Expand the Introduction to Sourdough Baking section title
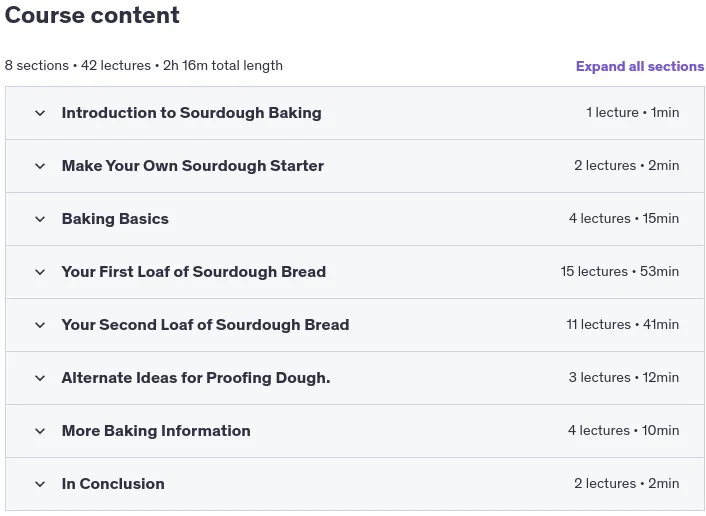This screenshot has height=516, width=706. pos(191,113)
